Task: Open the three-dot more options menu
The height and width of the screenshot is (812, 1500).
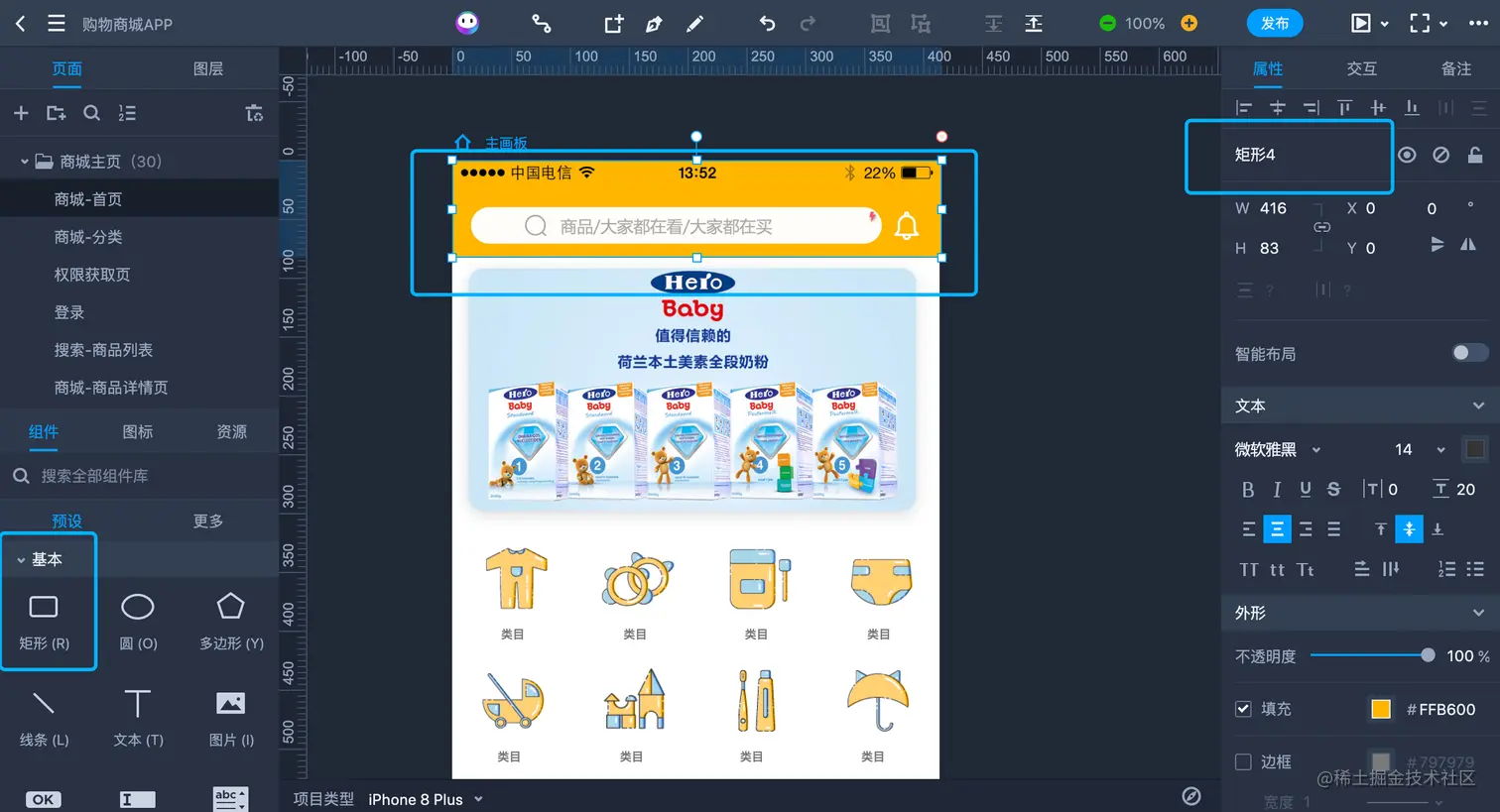Action: 1478,23
